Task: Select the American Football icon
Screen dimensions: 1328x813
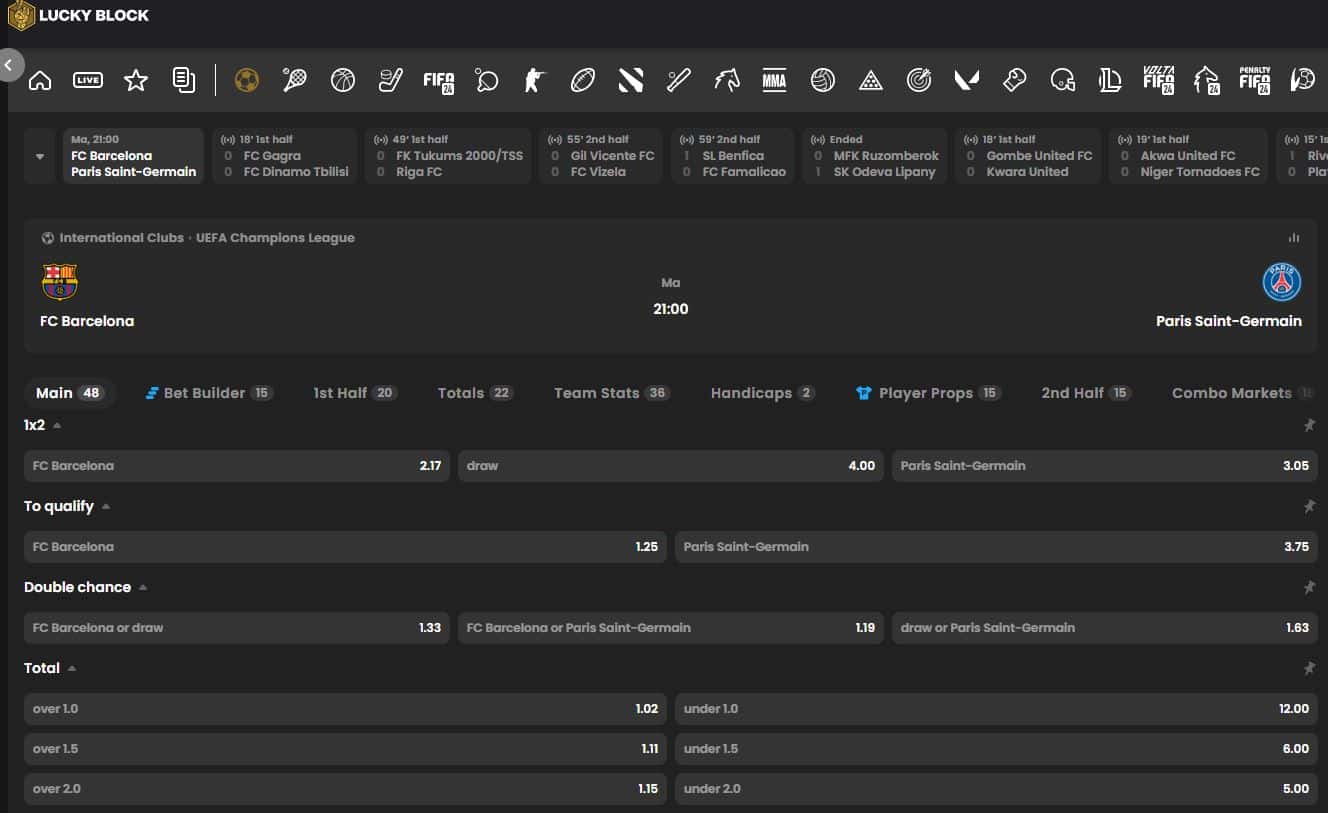Action: click(583, 80)
